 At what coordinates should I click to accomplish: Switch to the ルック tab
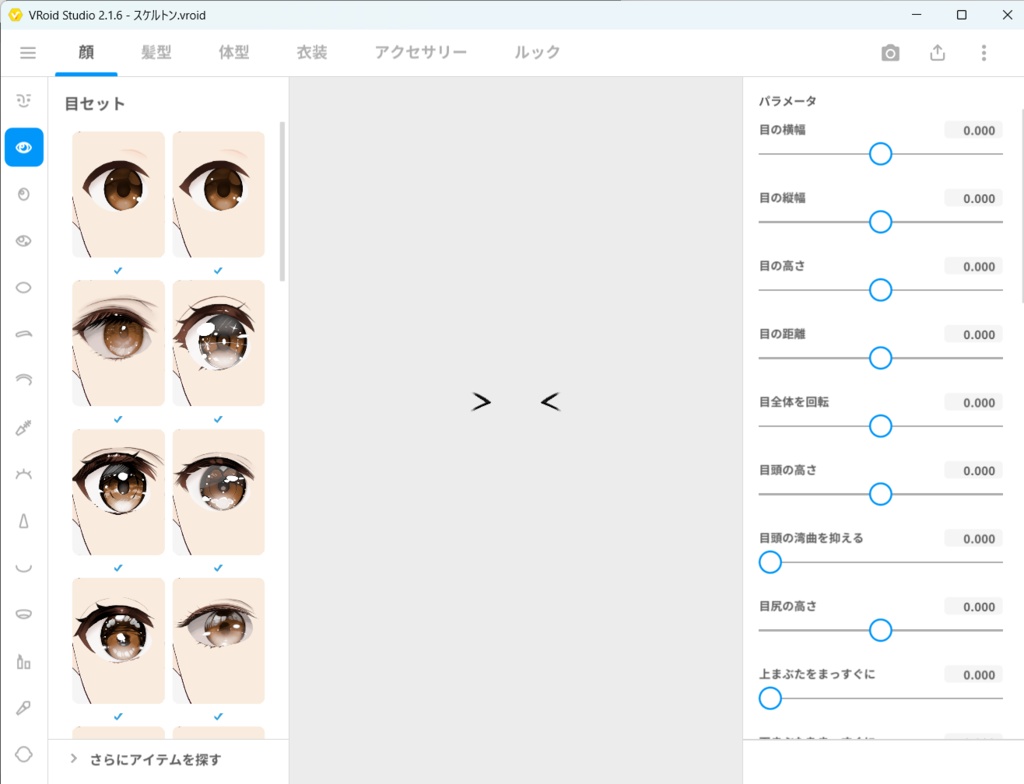coord(537,52)
